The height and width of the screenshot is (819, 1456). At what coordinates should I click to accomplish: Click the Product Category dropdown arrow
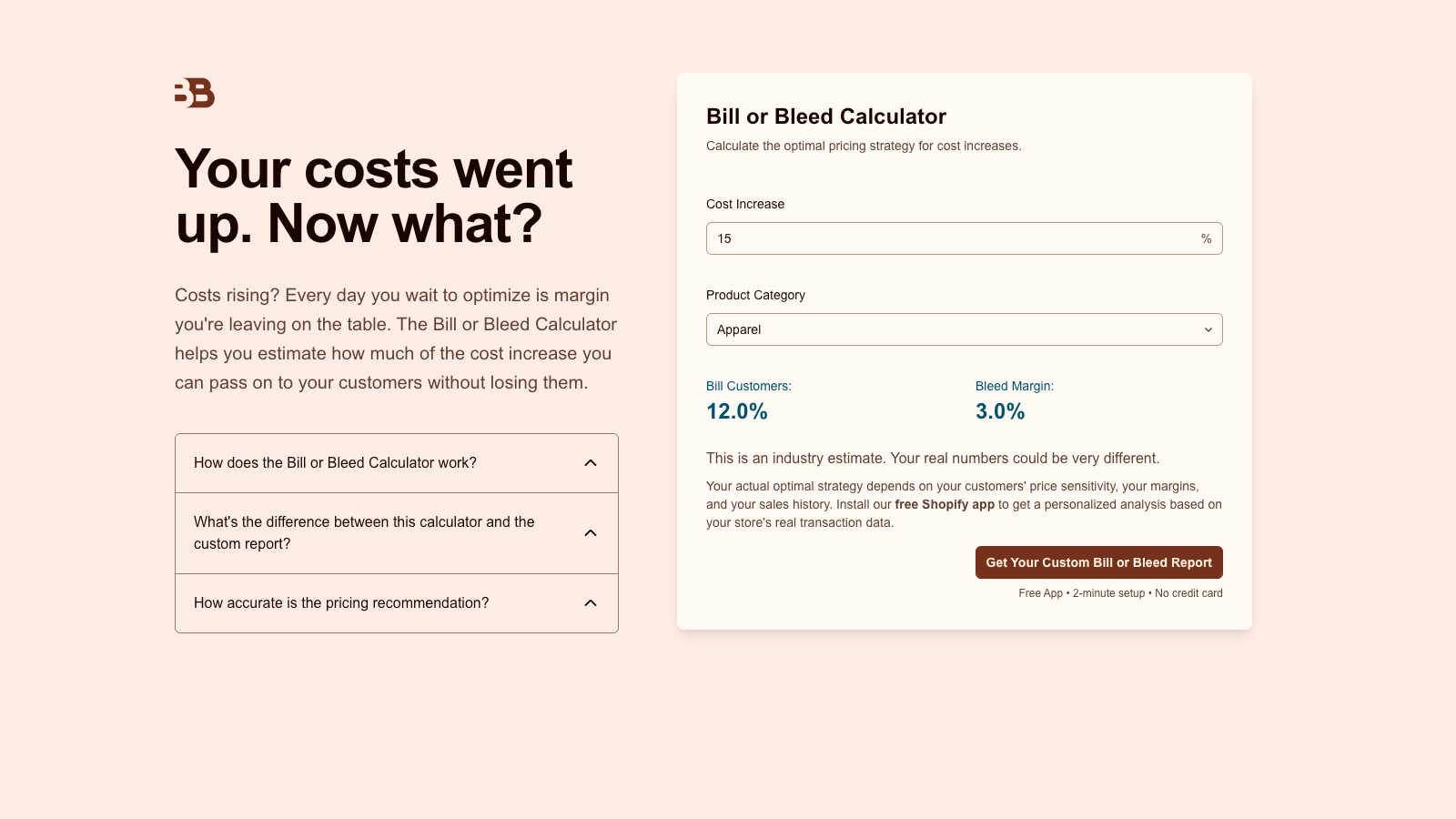click(1208, 329)
